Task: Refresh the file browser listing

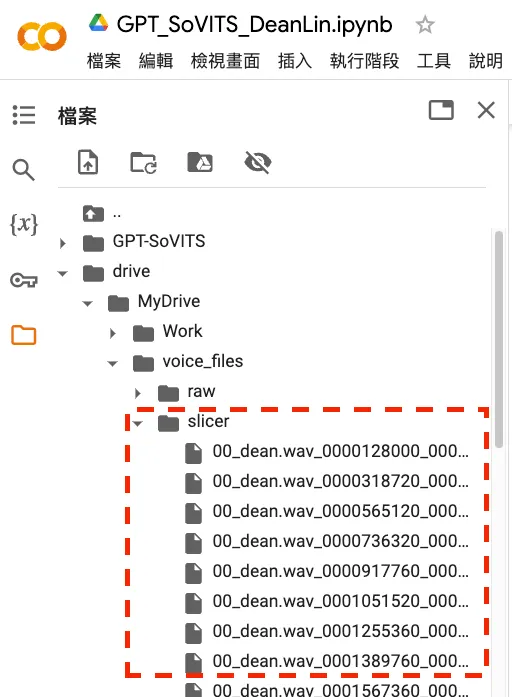Action: point(143,163)
